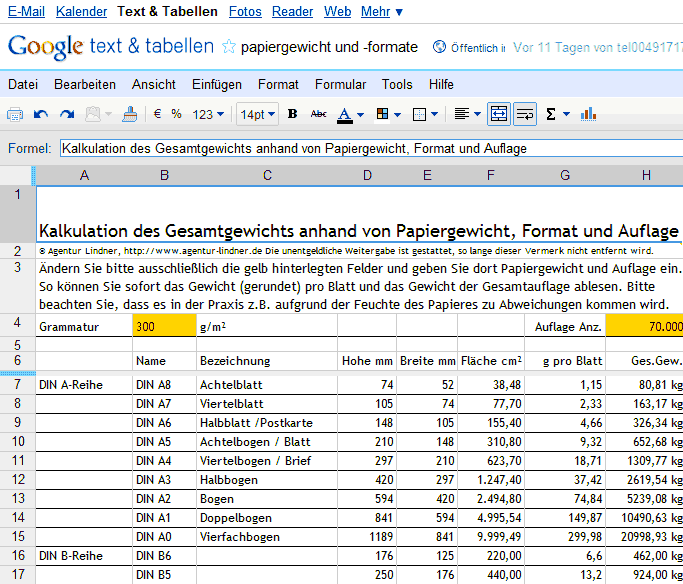This screenshot has height=584, width=683.
Task: Select the yellow Auflage cell 70.000
Action: point(644,326)
